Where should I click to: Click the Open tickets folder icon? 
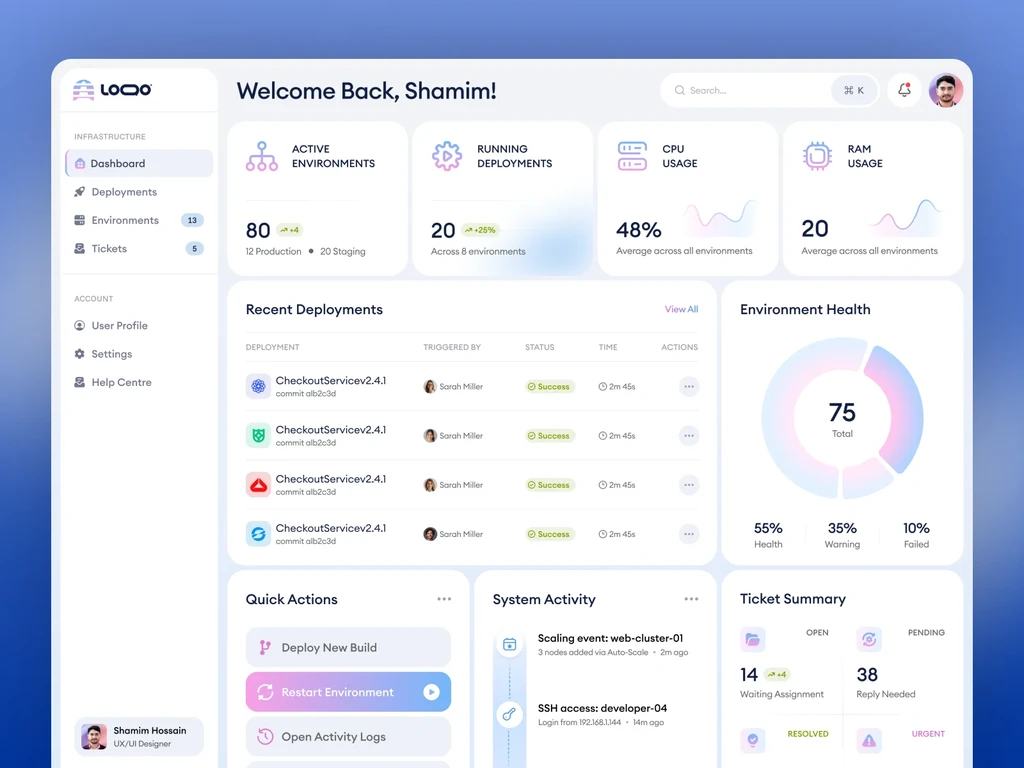tap(752, 639)
